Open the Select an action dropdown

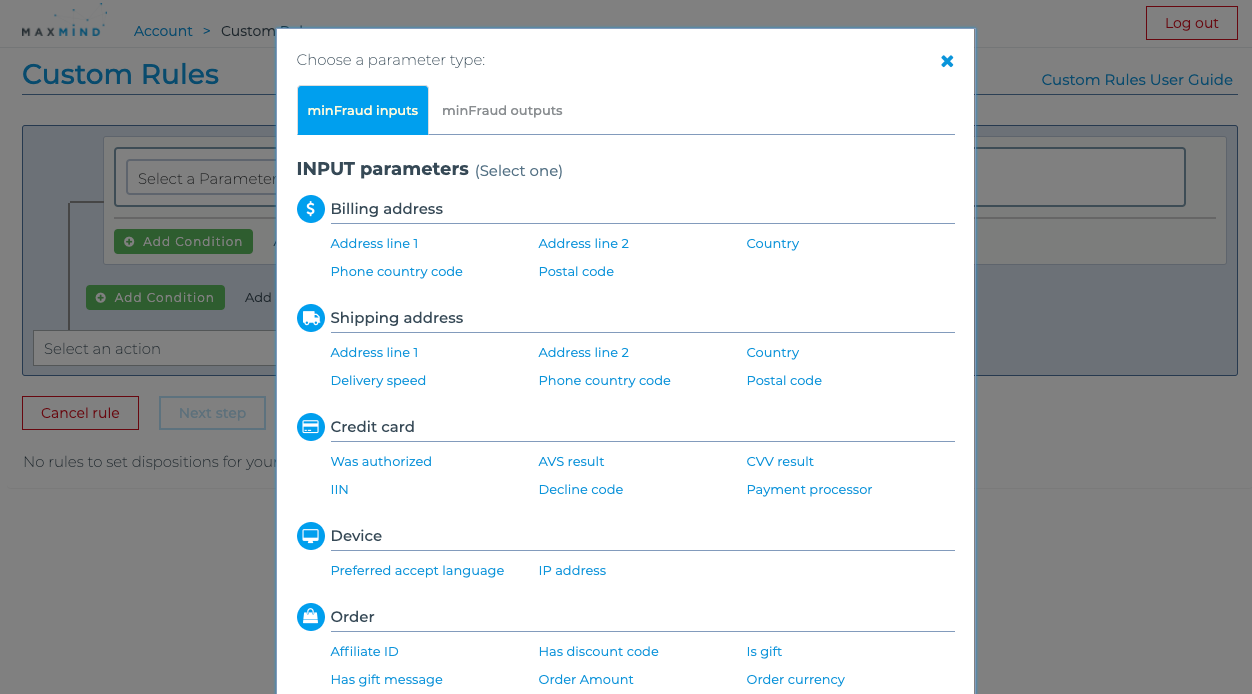click(x=155, y=348)
